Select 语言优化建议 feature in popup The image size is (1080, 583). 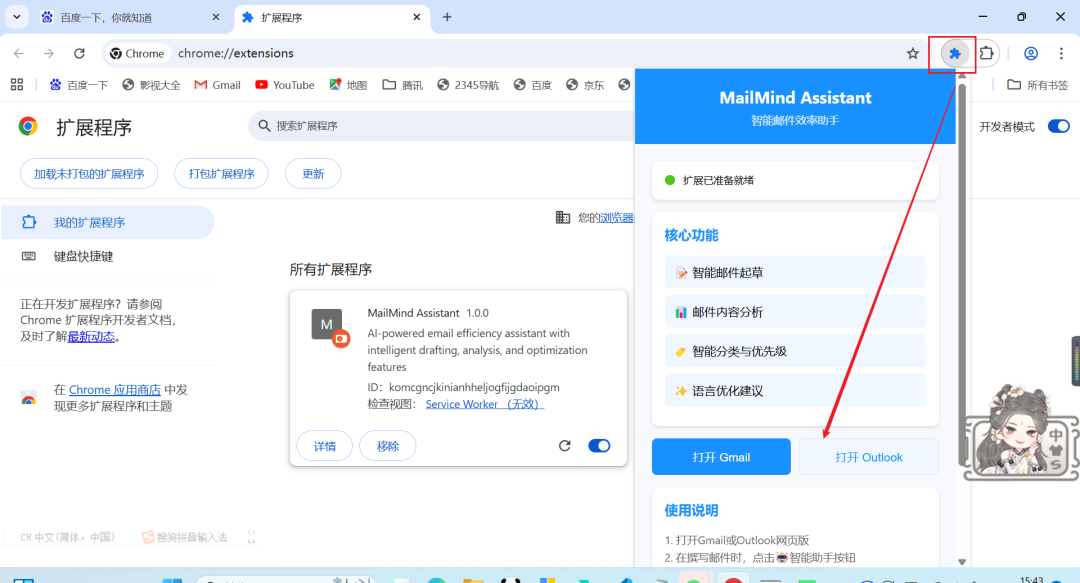tap(795, 391)
